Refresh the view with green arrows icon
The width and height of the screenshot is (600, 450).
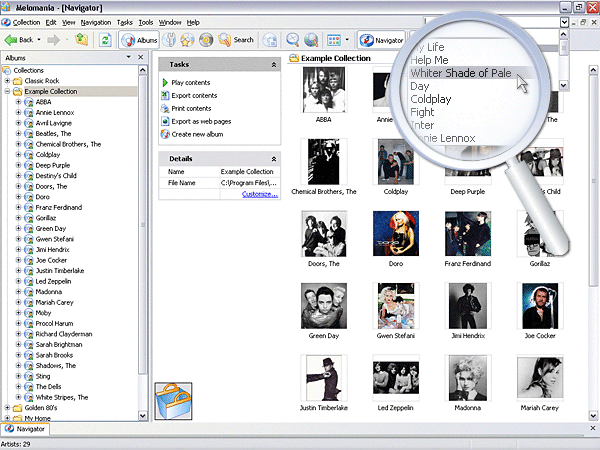point(105,40)
